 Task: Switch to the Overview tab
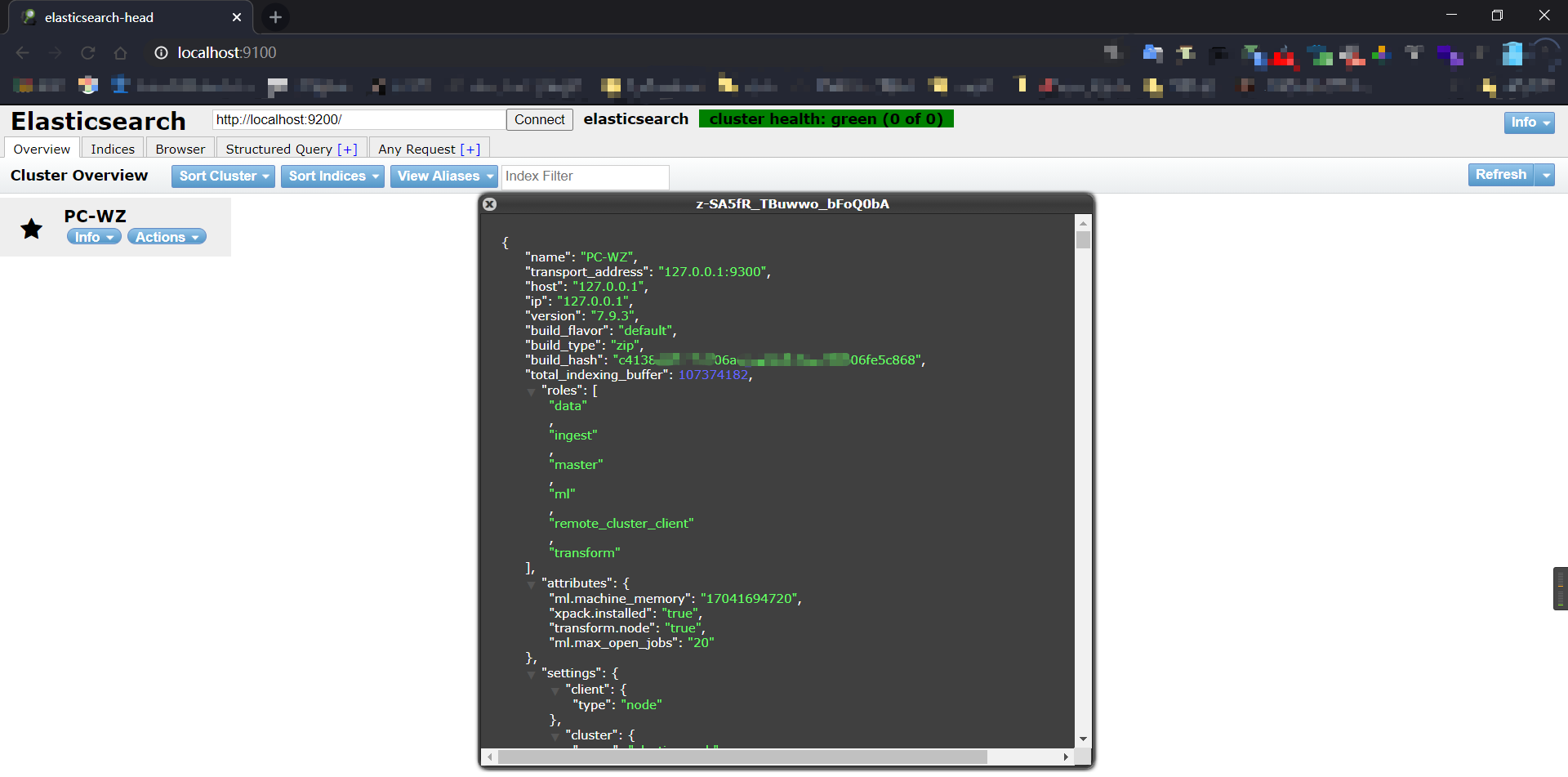pyautogui.click(x=42, y=149)
